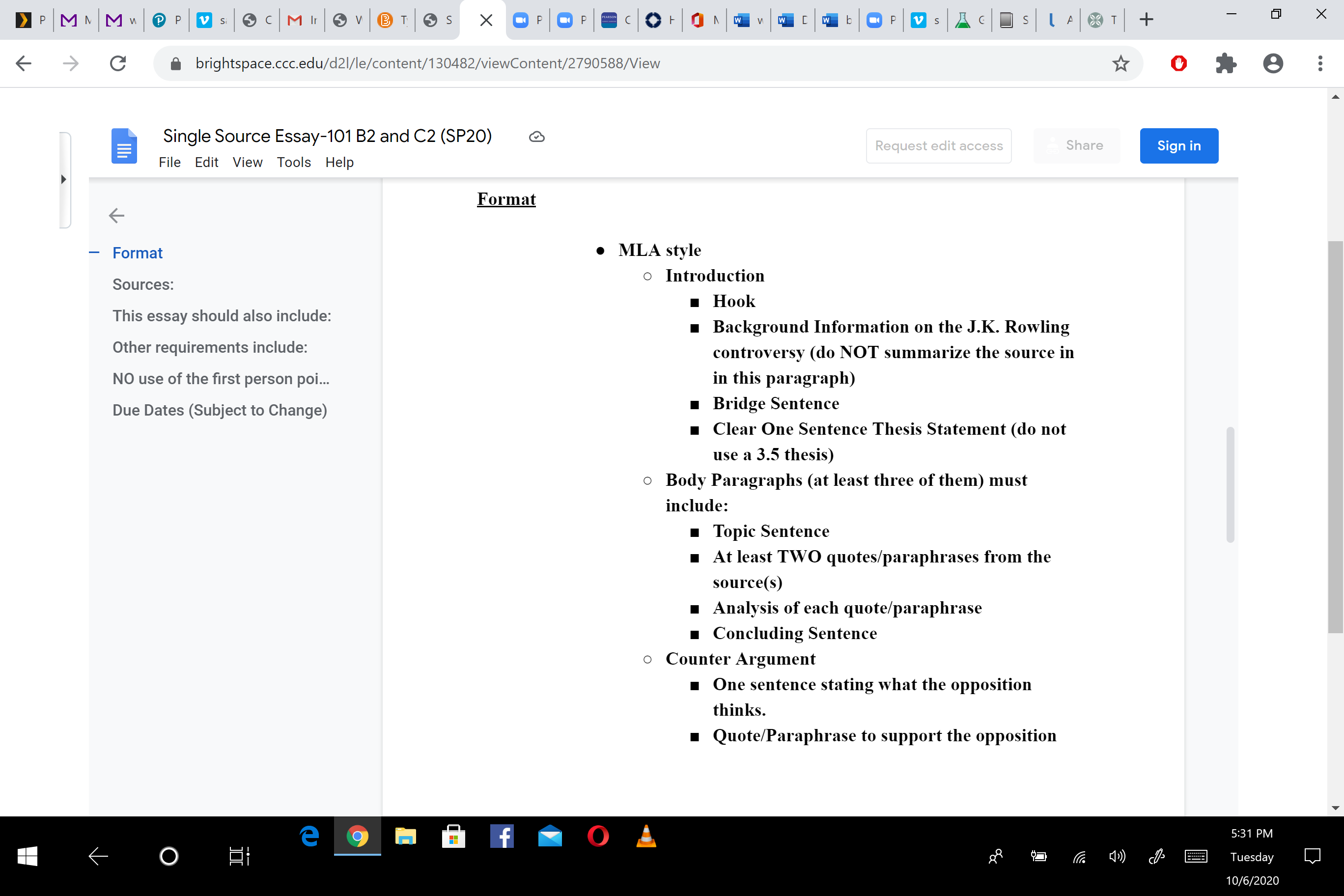Screen dimensions: 1344x896
Task: Switch to the green flask tab
Action: point(970,21)
